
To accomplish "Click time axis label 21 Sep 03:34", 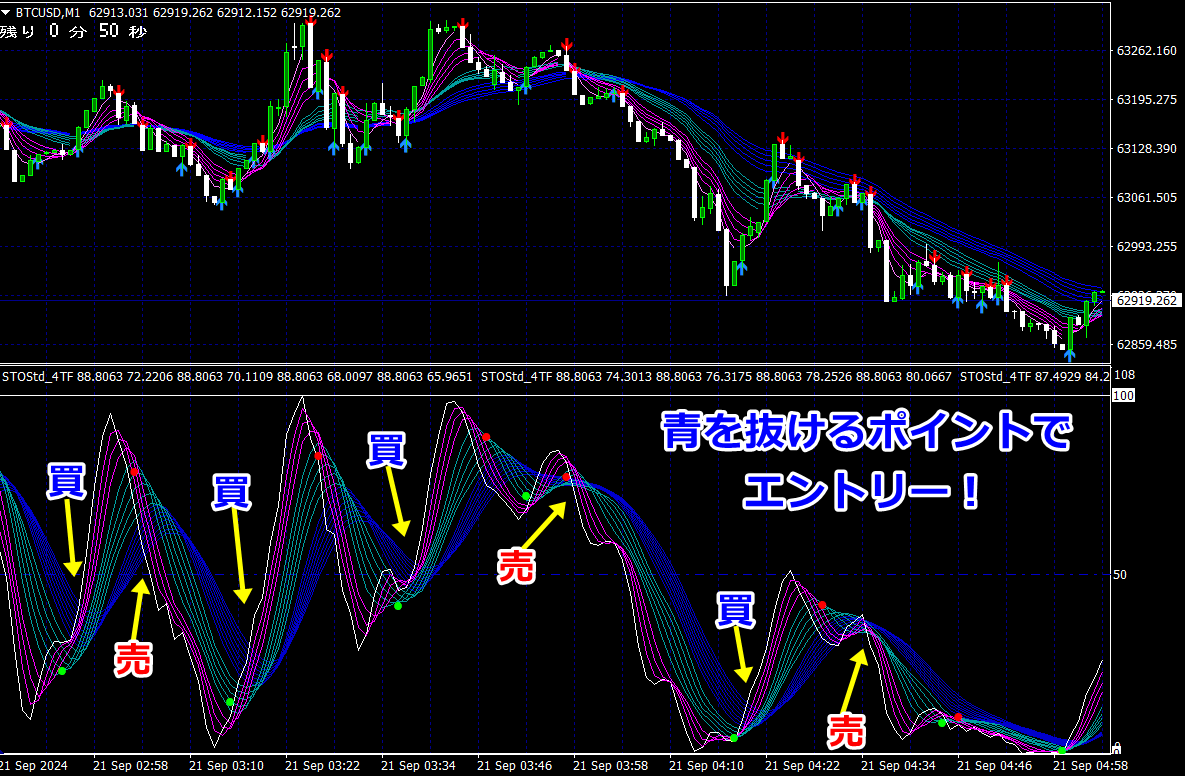I will [x=418, y=765].
